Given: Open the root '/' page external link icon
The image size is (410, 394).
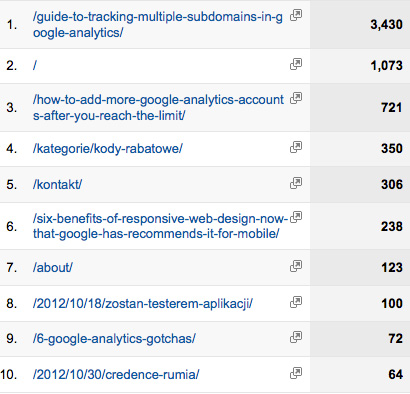Looking at the screenshot, I should (296, 64).
